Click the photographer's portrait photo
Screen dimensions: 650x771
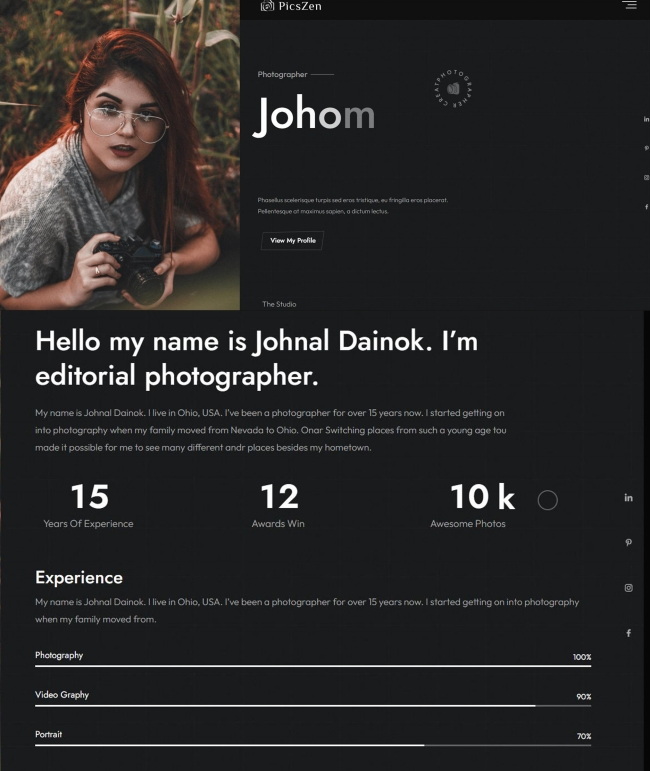119,155
